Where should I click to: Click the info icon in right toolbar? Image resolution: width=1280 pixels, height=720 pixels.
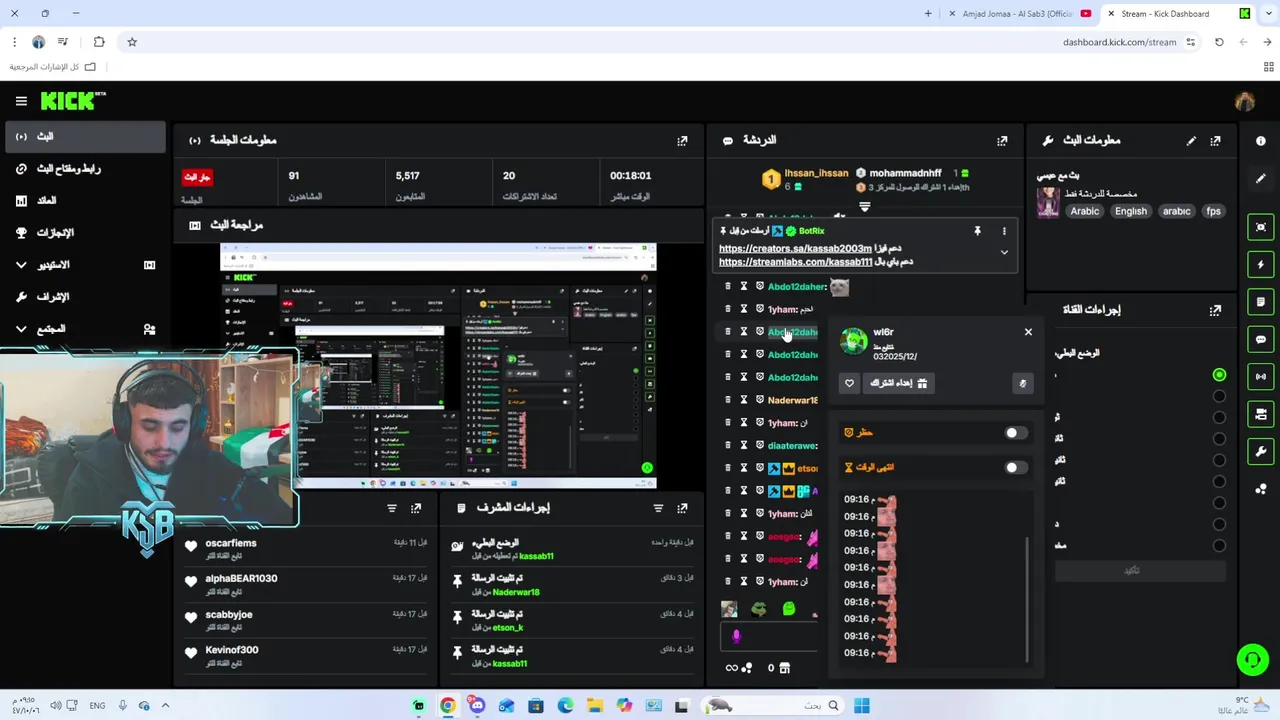pos(1260,141)
